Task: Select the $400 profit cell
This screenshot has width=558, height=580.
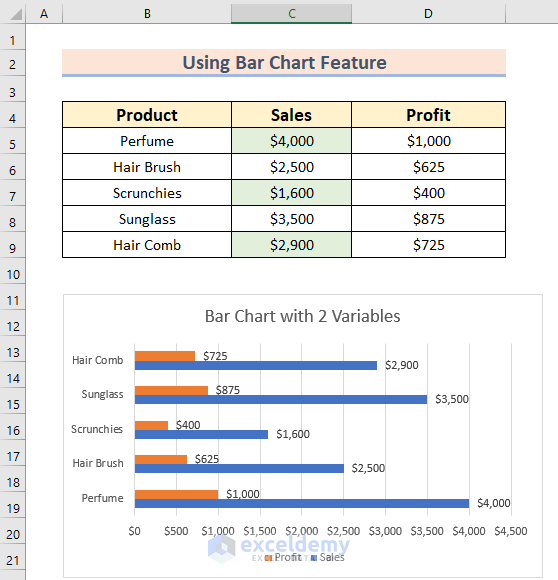Action: click(x=428, y=193)
